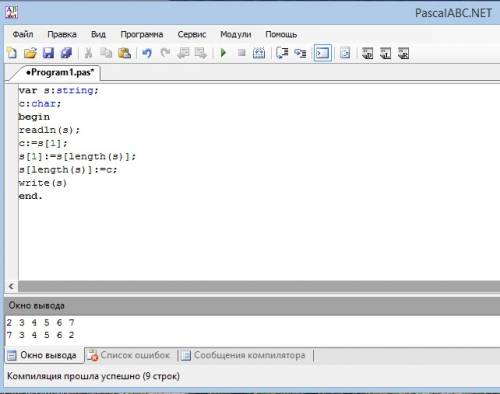Paste from clipboard using the toolbar icon

pos(124,53)
